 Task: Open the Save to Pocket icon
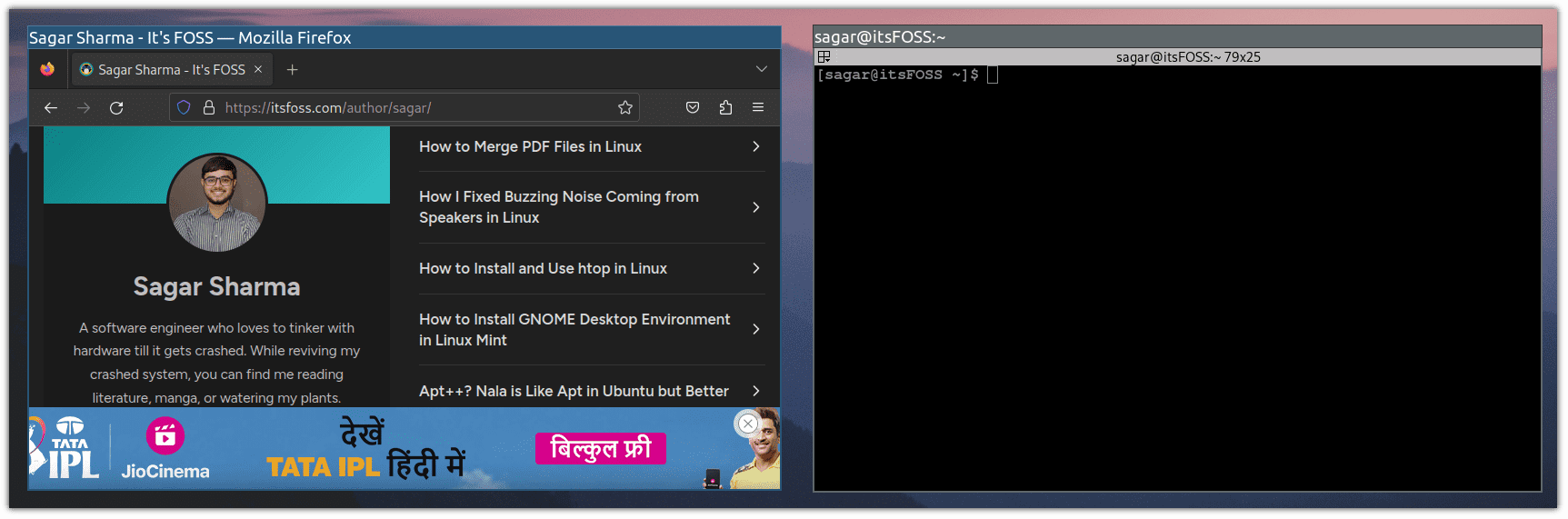tap(693, 107)
